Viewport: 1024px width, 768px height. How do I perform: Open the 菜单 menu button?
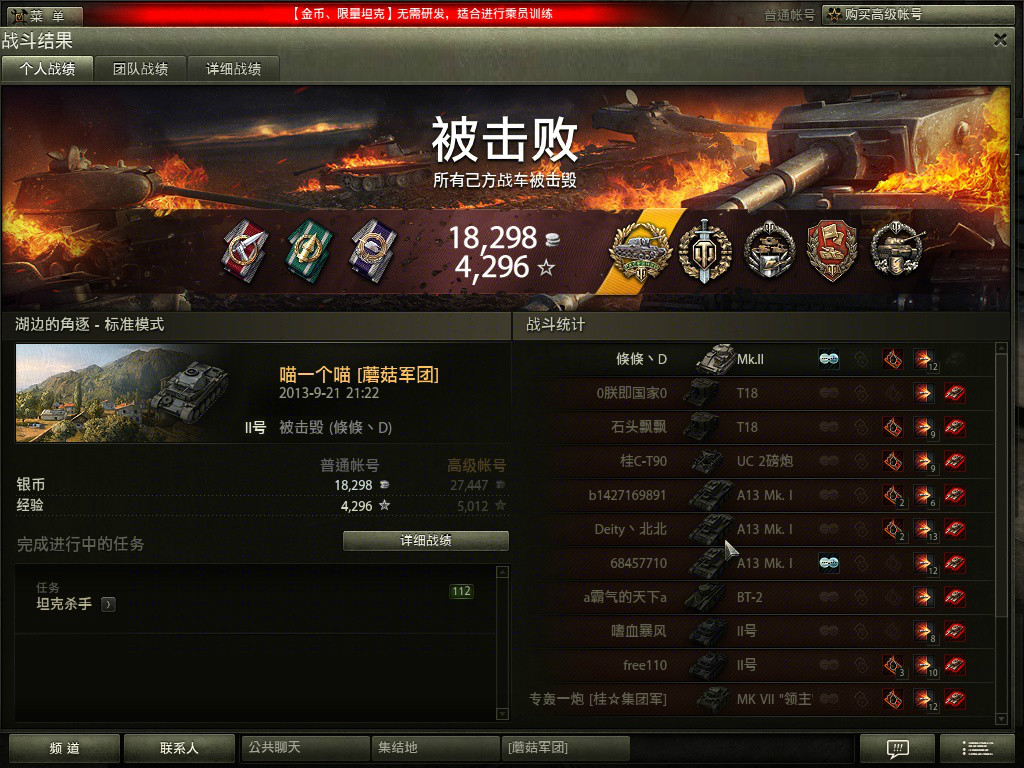click(42, 15)
